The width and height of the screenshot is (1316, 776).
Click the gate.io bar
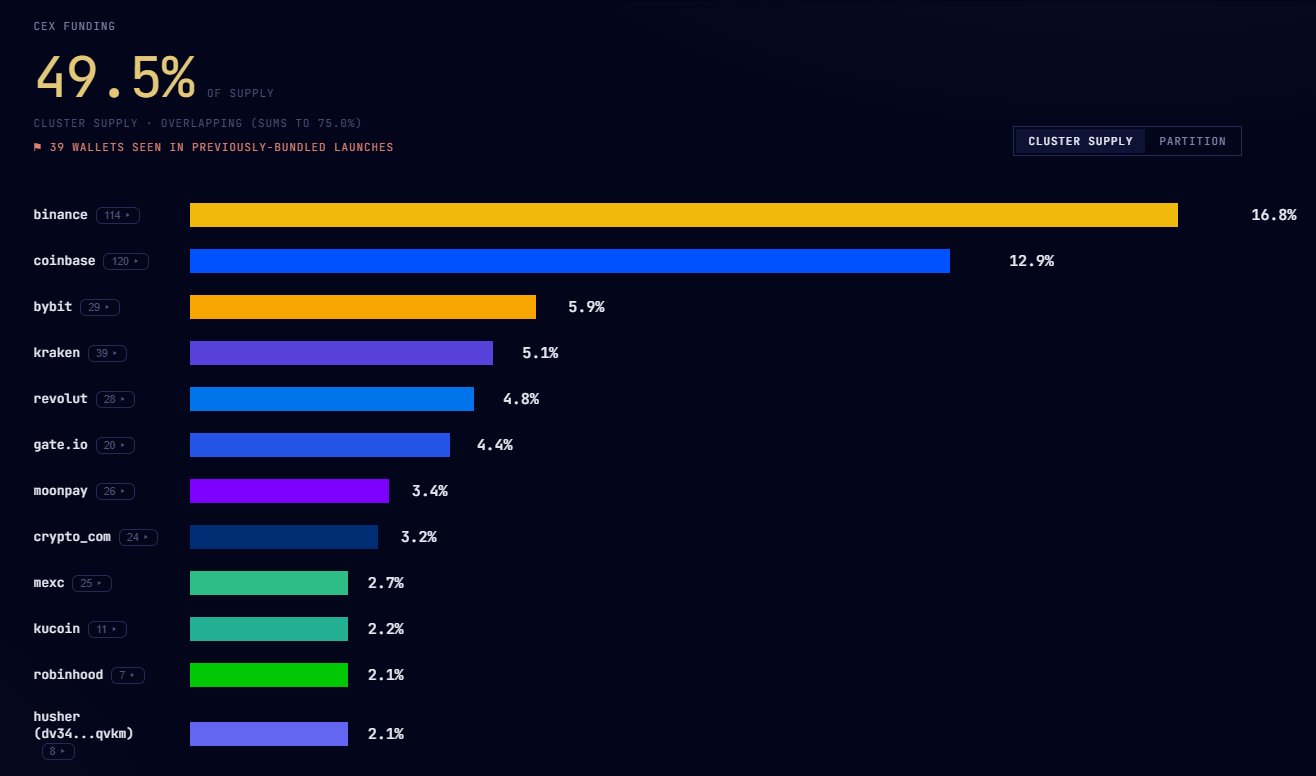(320, 445)
